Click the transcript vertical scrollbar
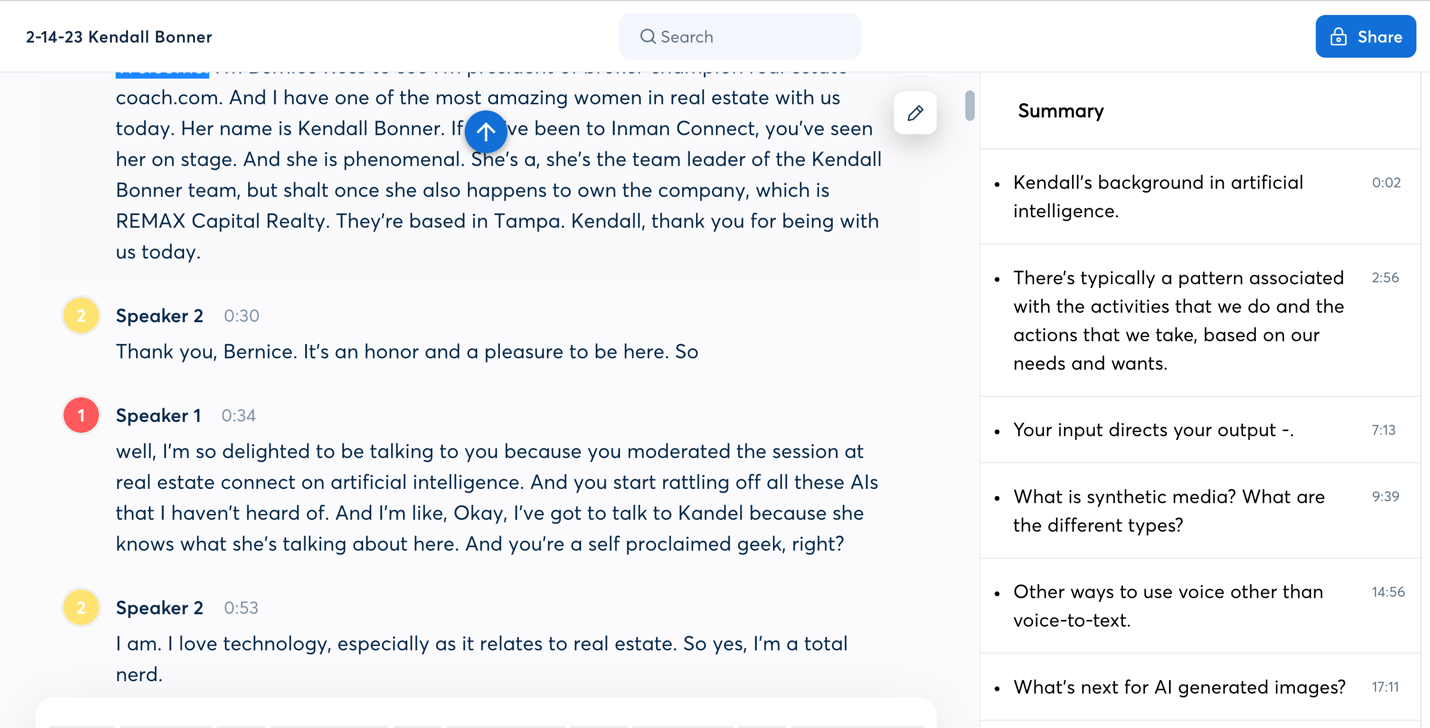 [969, 105]
